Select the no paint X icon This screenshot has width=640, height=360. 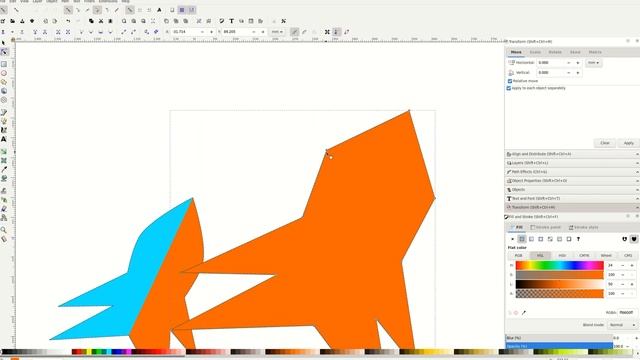pos(513,239)
